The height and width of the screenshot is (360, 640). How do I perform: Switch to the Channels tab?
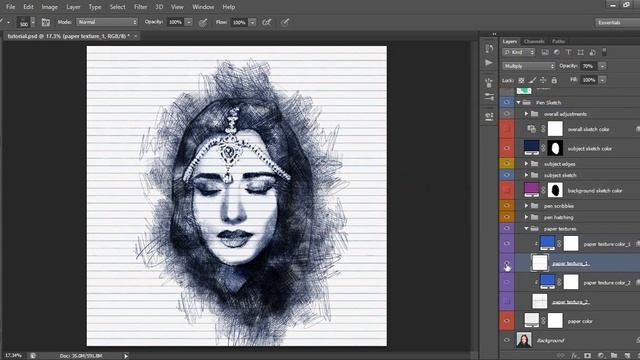tap(534, 41)
